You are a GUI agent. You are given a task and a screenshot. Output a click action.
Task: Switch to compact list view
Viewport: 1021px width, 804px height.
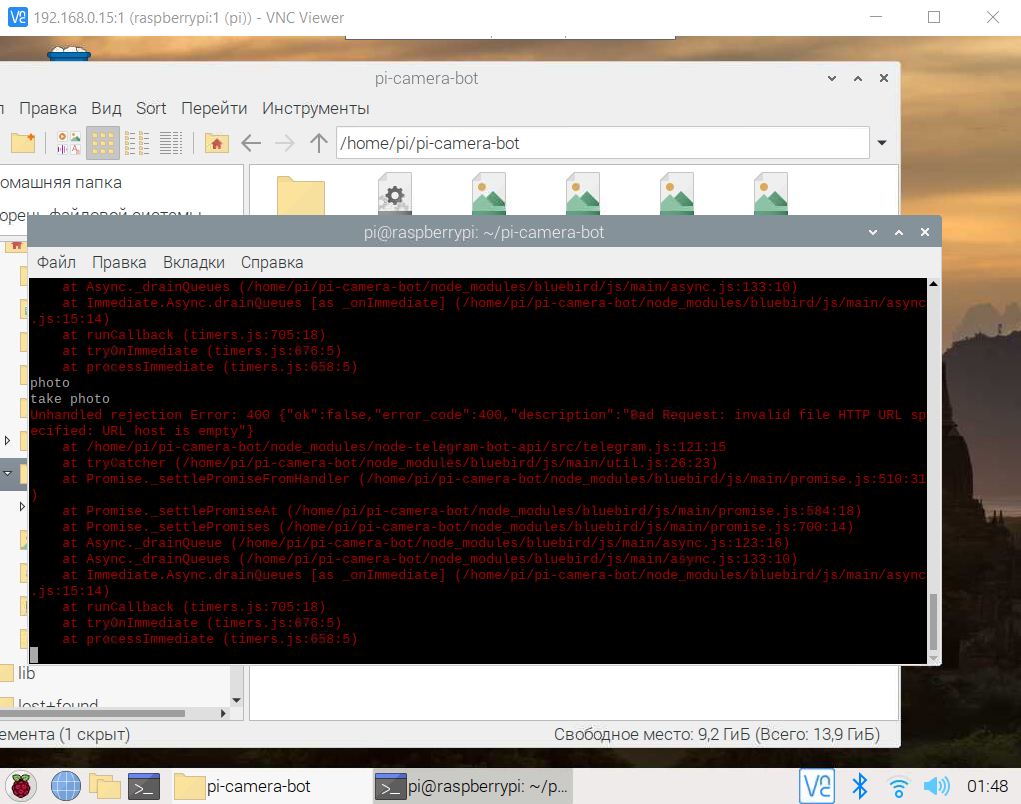coord(137,143)
